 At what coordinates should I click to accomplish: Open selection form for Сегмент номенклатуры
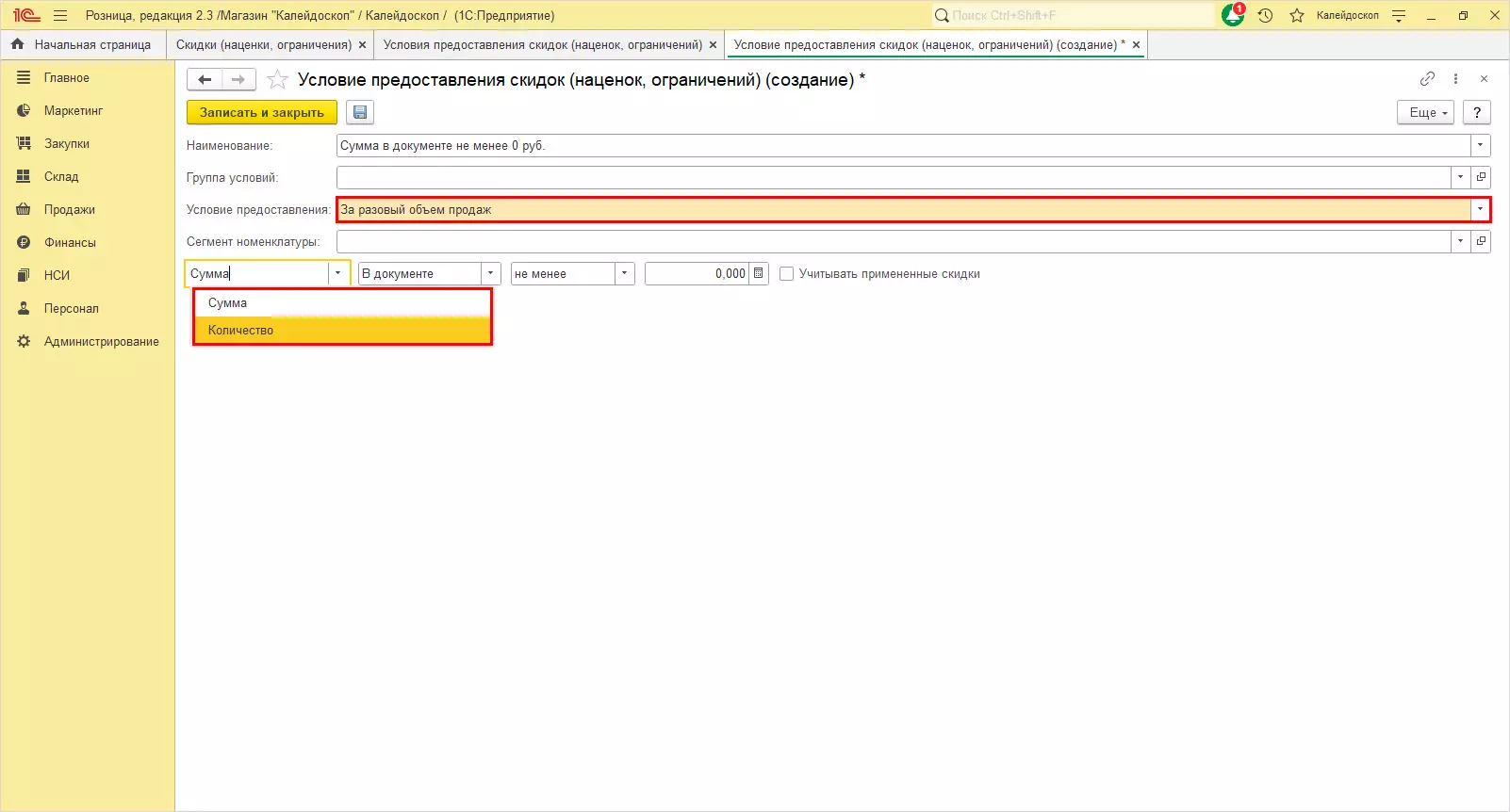(x=1481, y=241)
